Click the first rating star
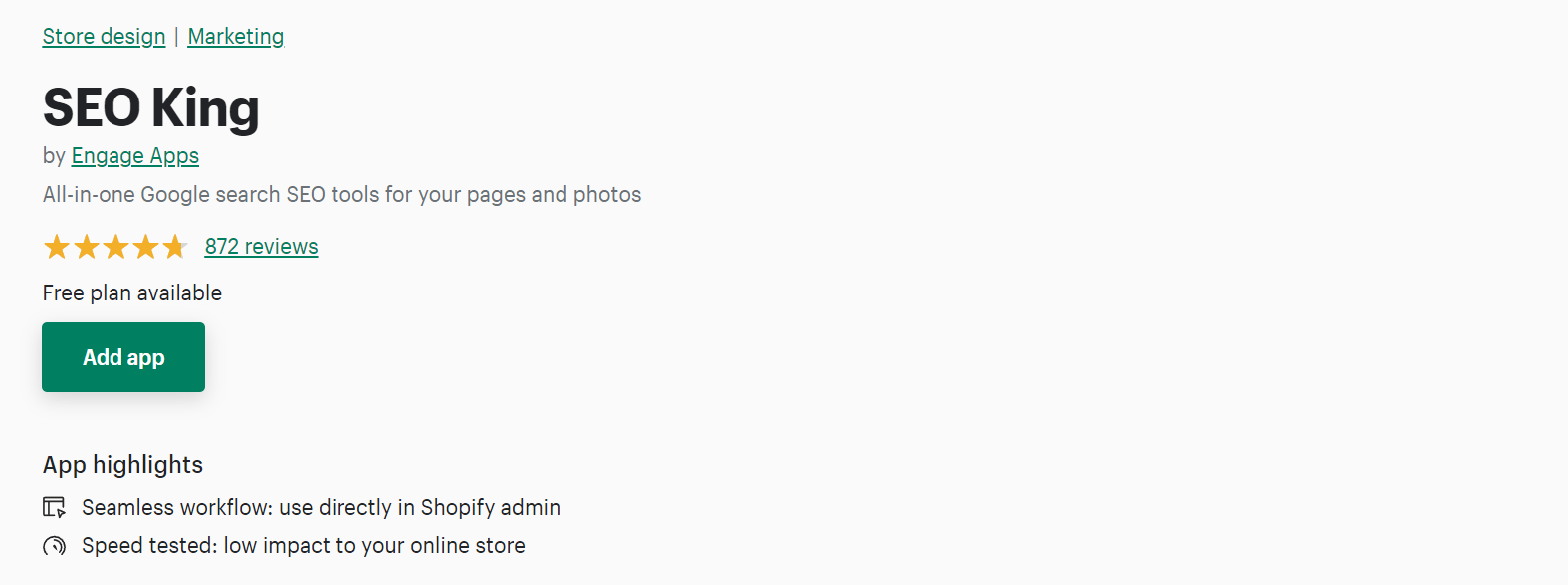1568x585 pixels. (57, 247)
